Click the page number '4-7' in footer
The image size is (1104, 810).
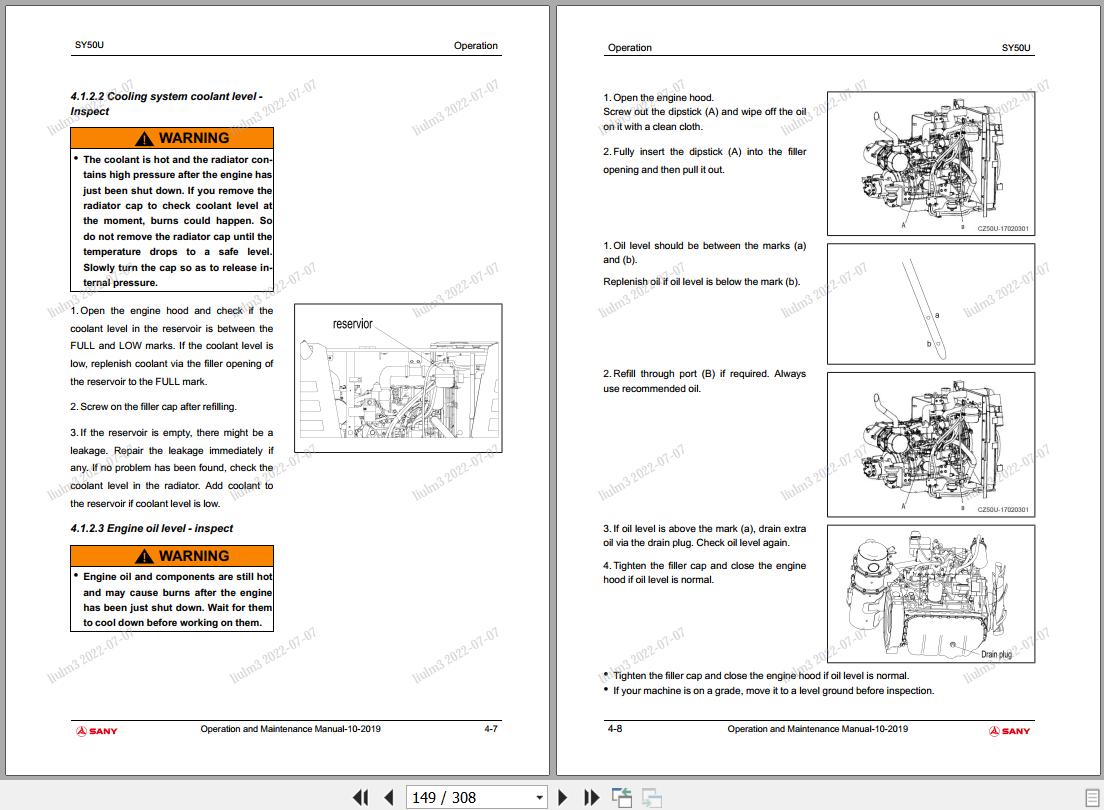click(491, 729)
